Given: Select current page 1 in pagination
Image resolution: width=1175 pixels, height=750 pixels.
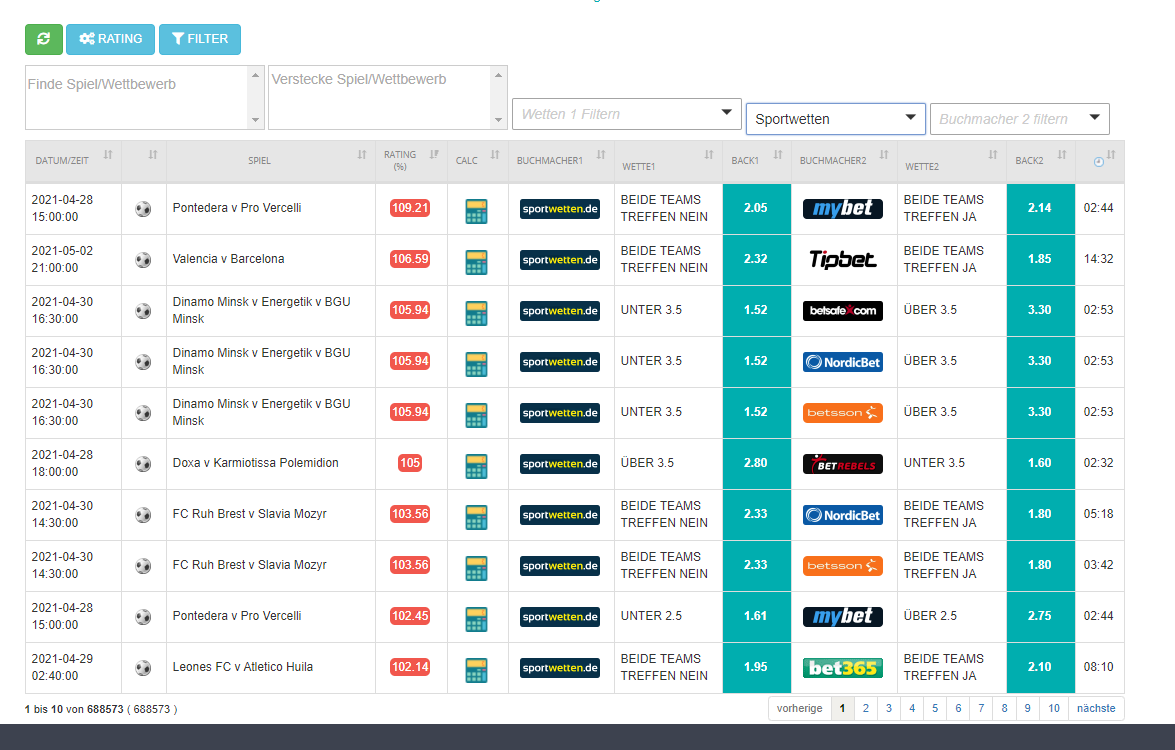Looking at the screenshot, I should [842, 708].
